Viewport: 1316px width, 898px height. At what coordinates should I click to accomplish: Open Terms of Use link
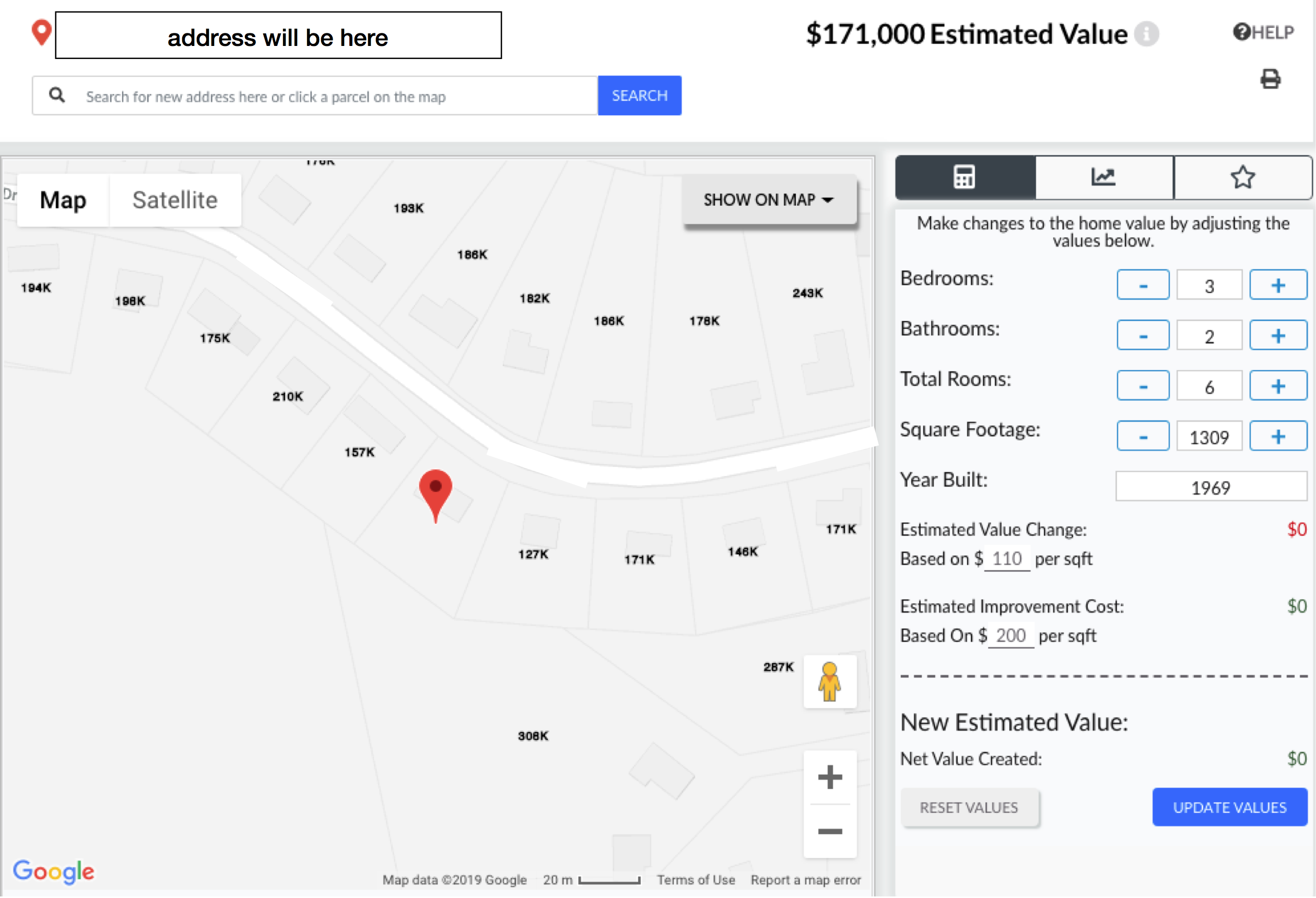pyautogui.click(x=696, y=880)
